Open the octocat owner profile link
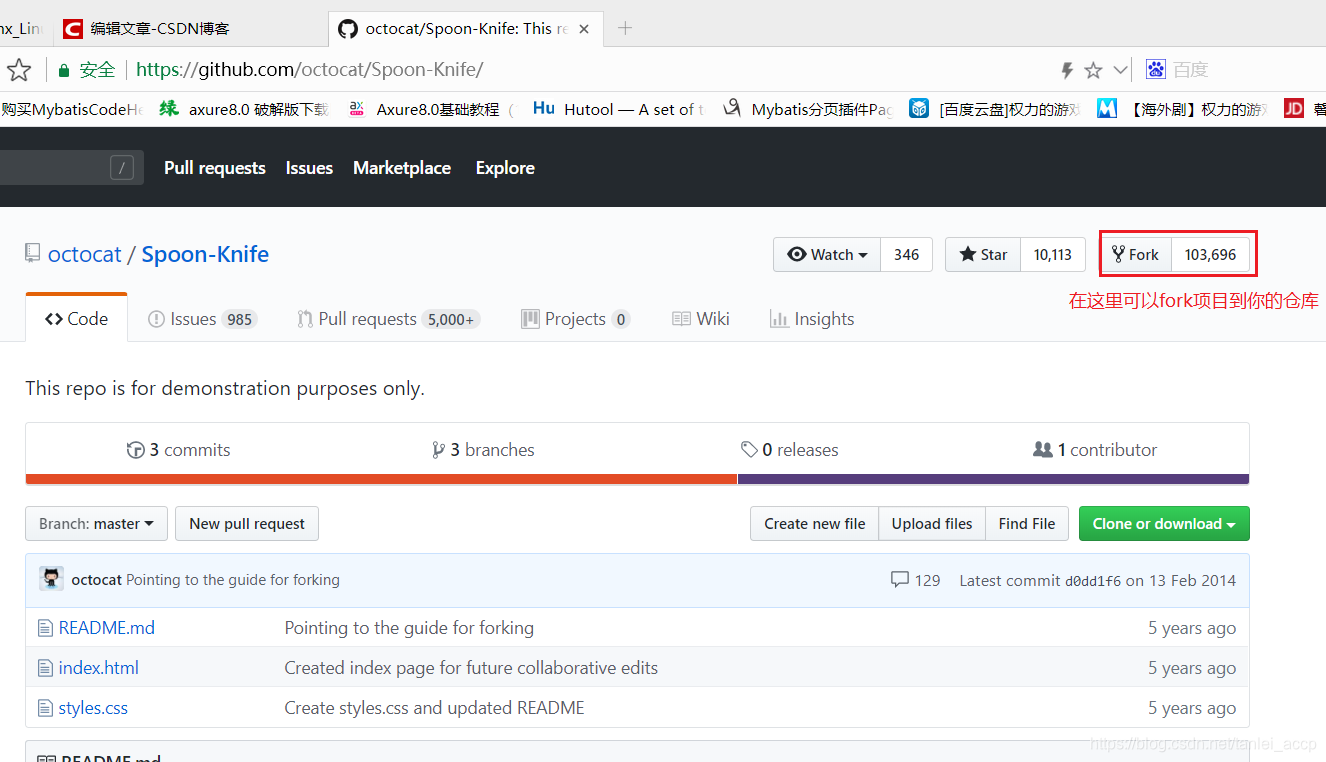Viewport: 1326px width, 762px height. [85, 254]
